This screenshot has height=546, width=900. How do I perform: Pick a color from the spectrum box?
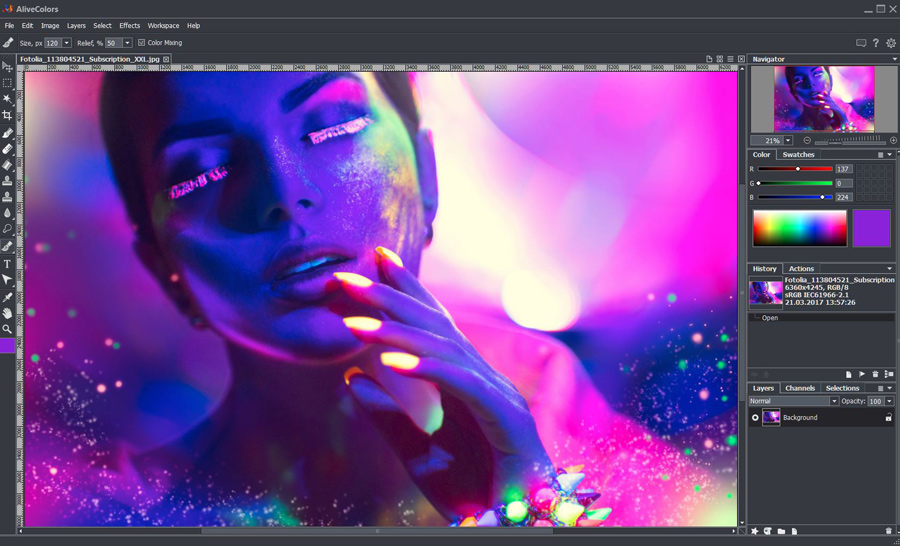[x=800, y=228]
